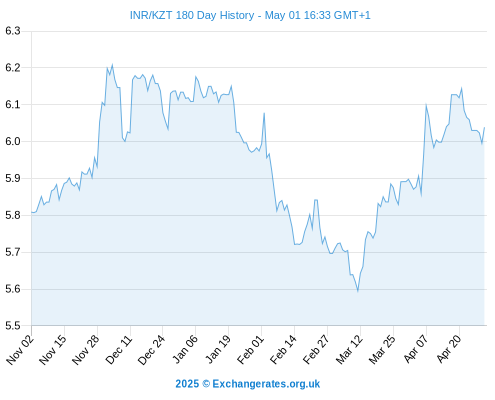Pick the Jan 19 axis label
This screenshot has height=400, width=495.
[x=217, y=349]
